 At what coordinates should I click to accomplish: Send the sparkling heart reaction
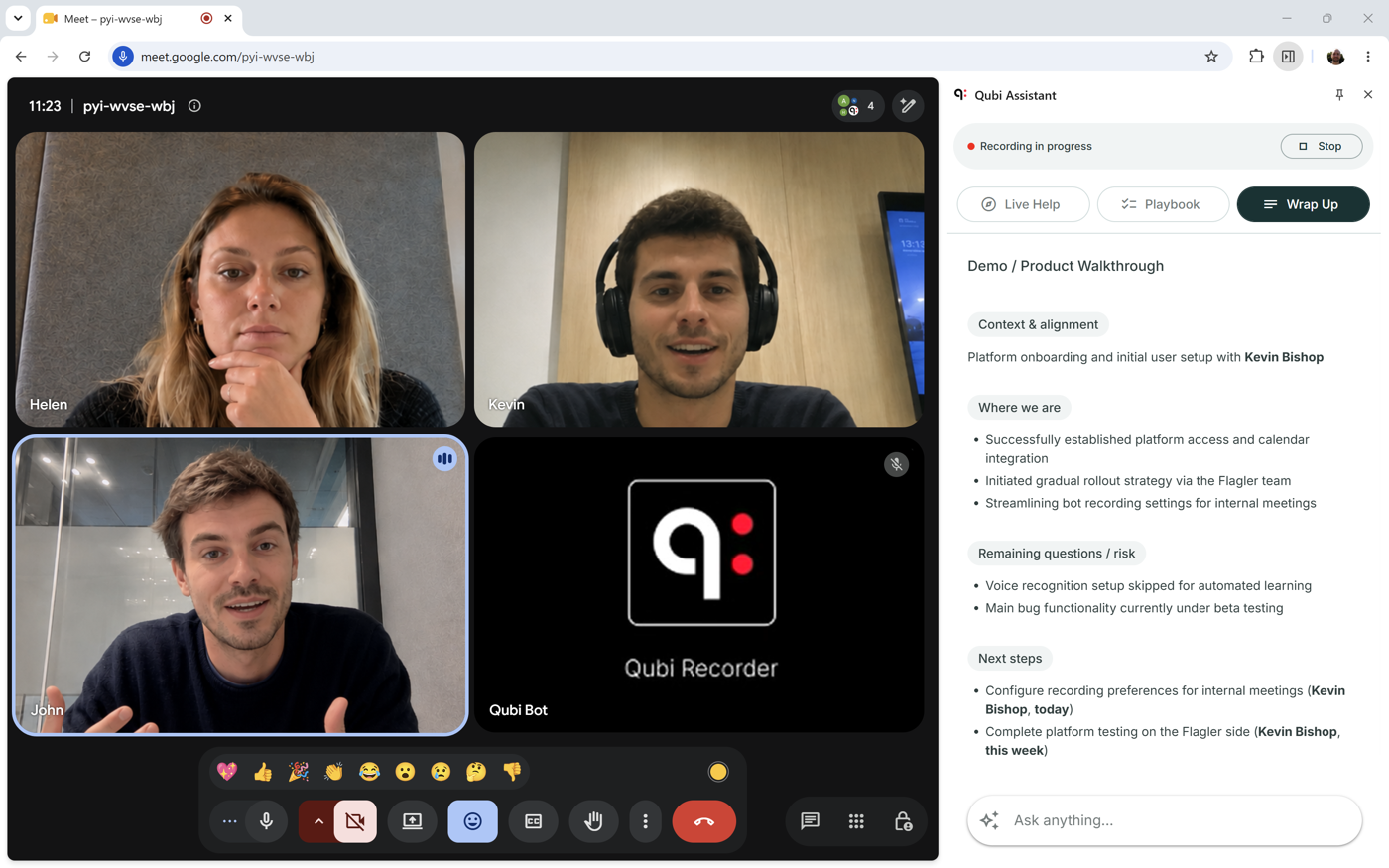(227, 772)
